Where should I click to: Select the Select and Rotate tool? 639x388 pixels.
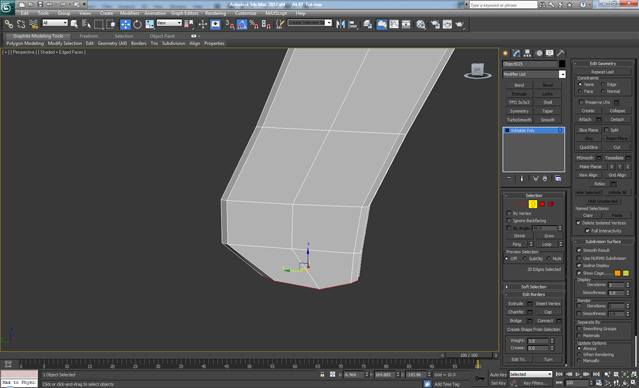138,24
